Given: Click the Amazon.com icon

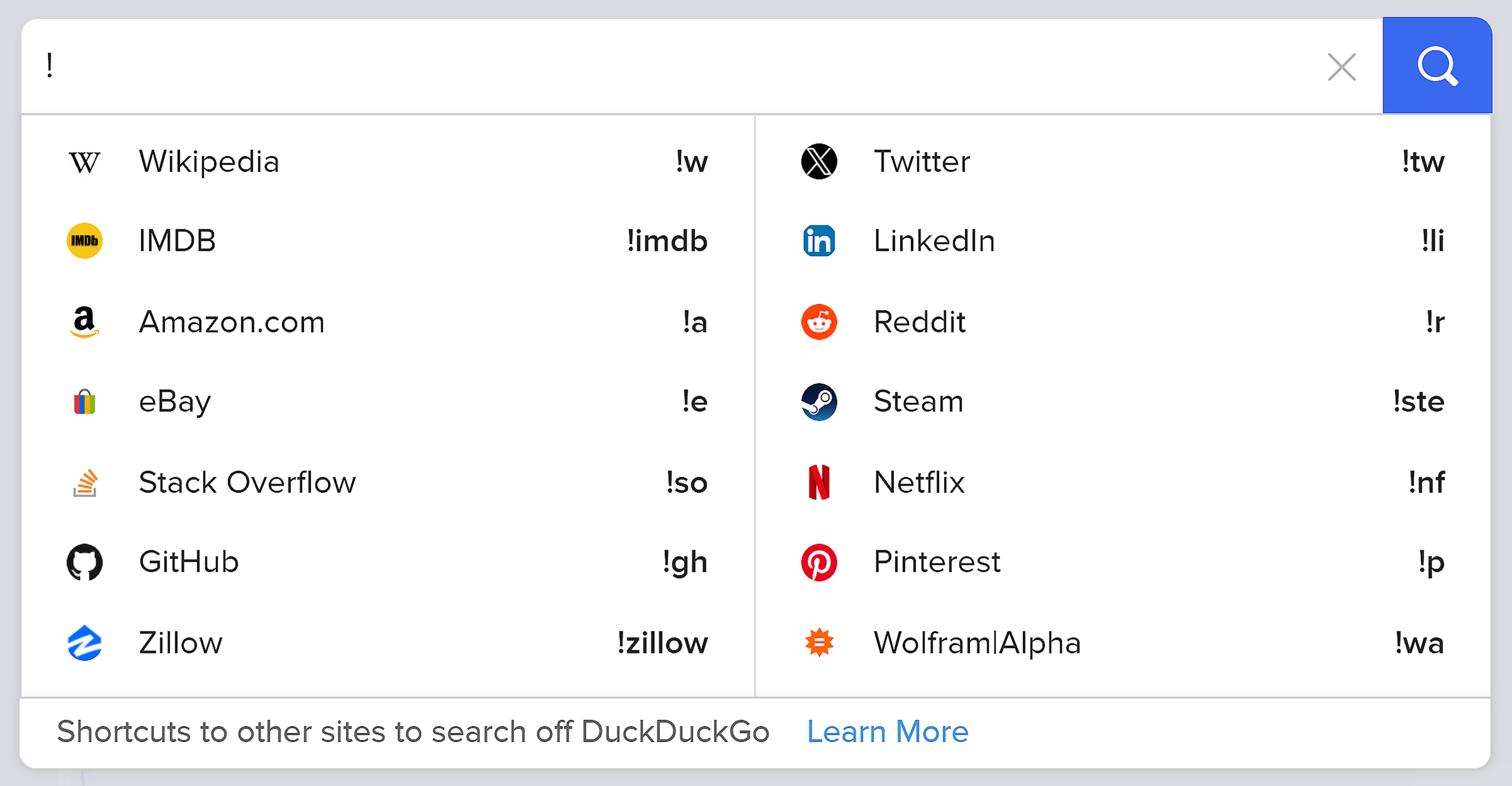Looking at the screenshot, I should tap(85, 322).
